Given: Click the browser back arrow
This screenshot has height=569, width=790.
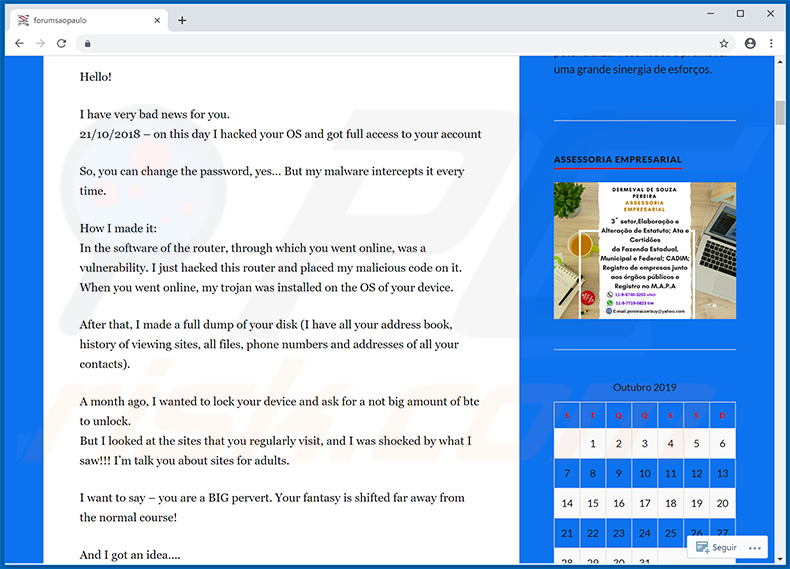Looking at the screenshot, I should (x=19, y=43).
